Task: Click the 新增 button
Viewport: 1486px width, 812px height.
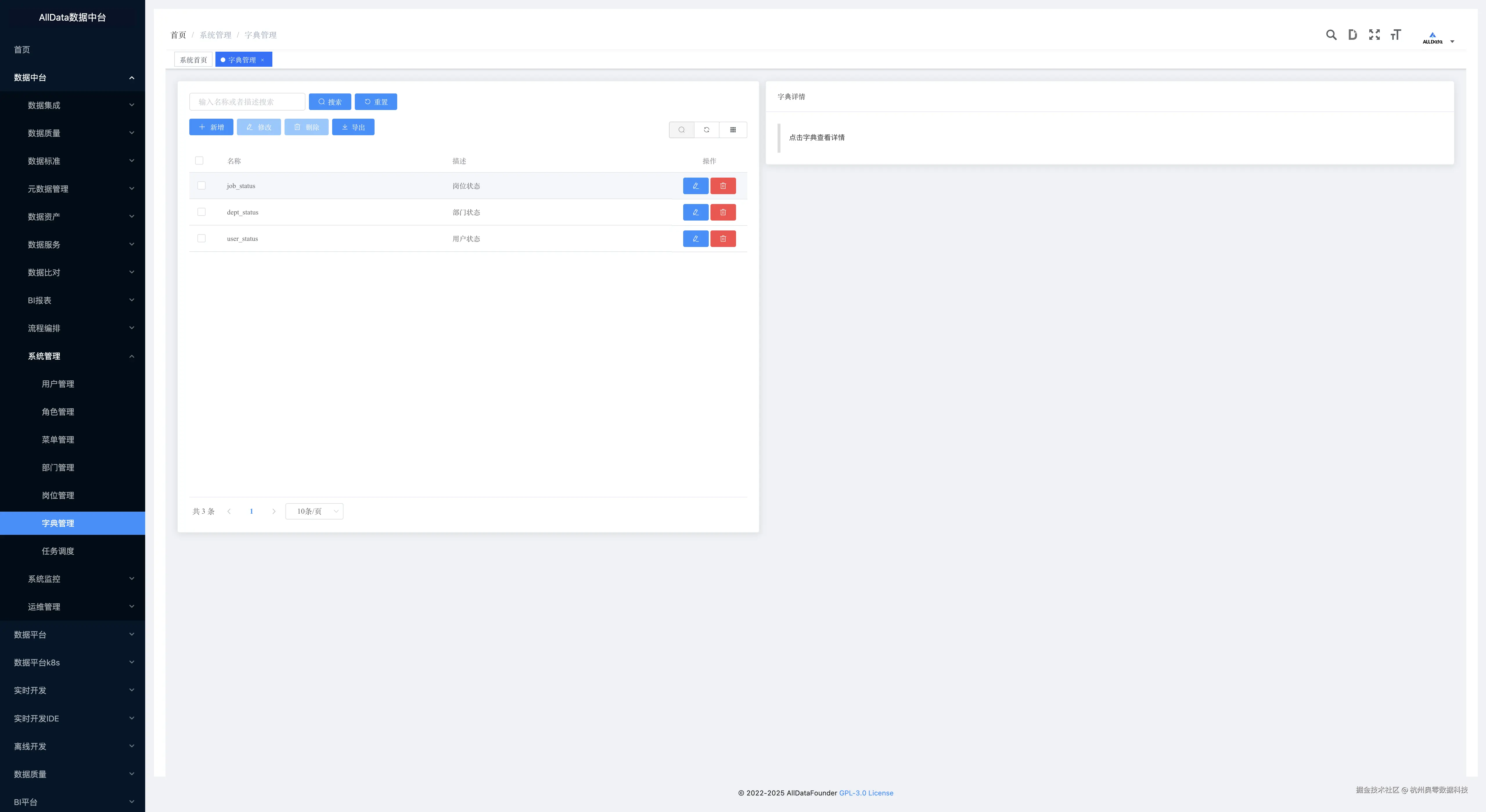Action: 211,127
